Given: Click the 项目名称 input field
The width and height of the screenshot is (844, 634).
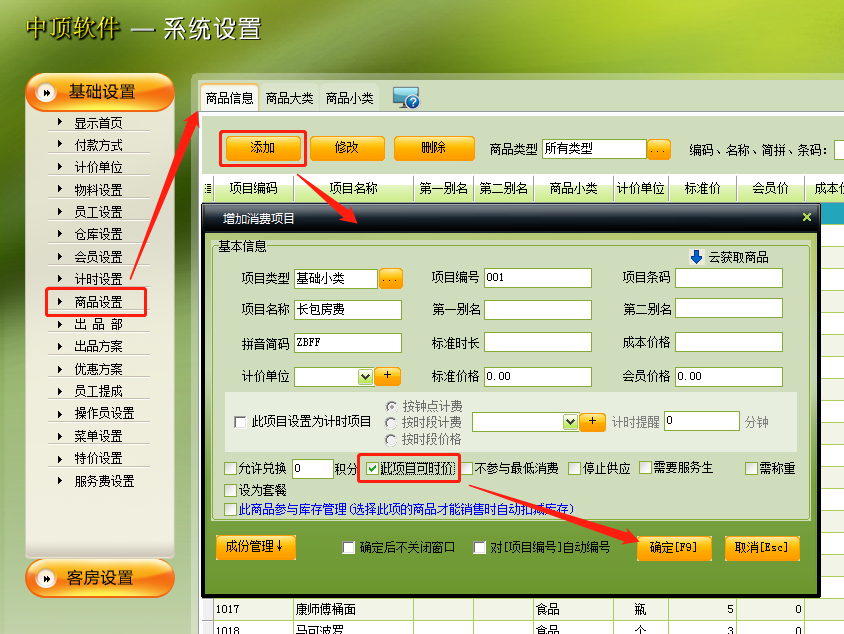Looking at the screenshot, I should point(348,309).
